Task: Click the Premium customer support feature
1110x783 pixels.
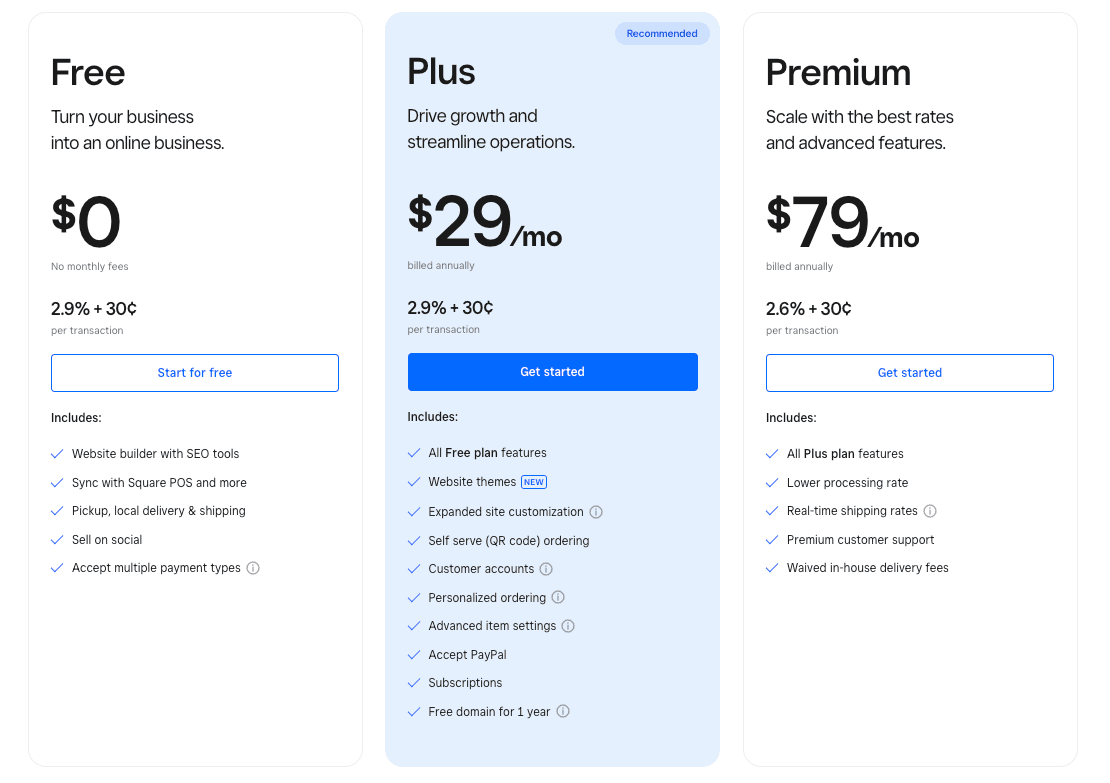Action: (x=860, y=540)
